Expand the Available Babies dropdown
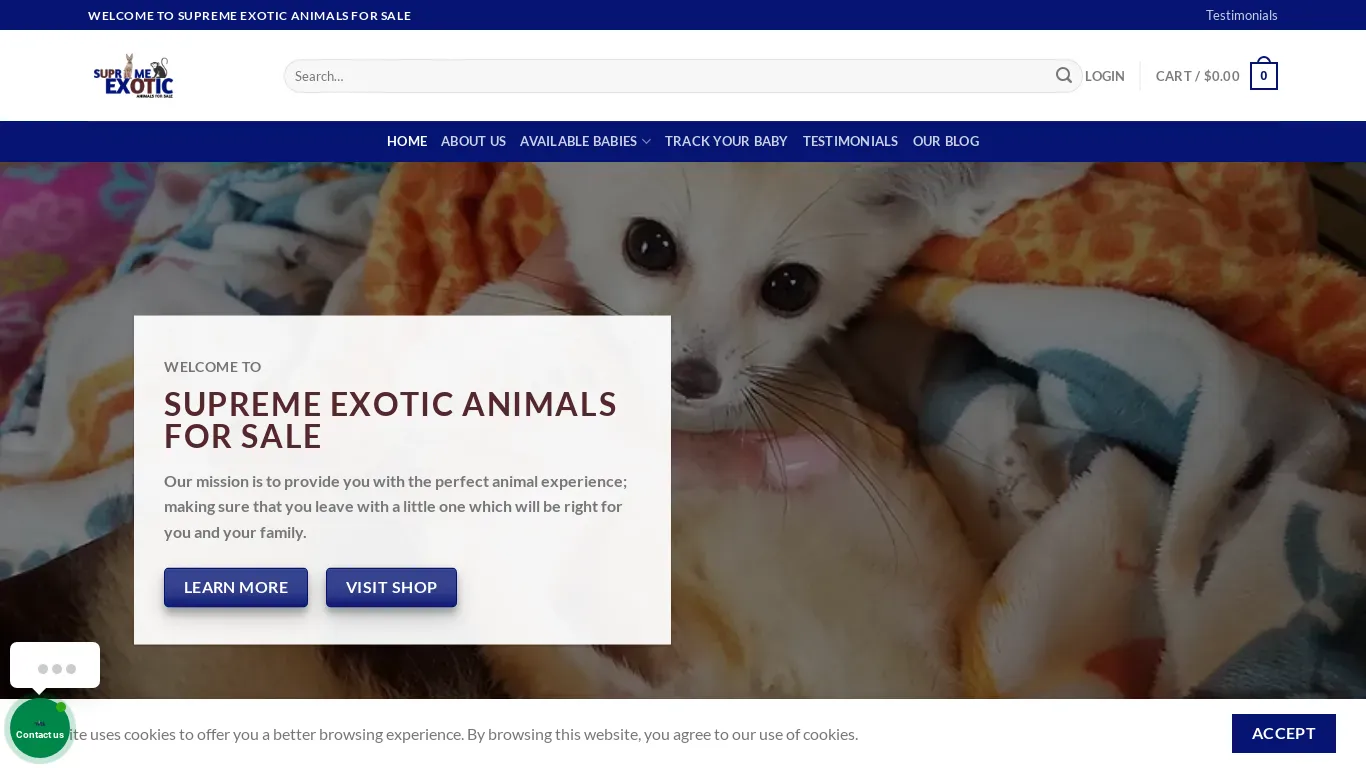The height and width of the screenshot is (768, 1366). pos(585,141)
